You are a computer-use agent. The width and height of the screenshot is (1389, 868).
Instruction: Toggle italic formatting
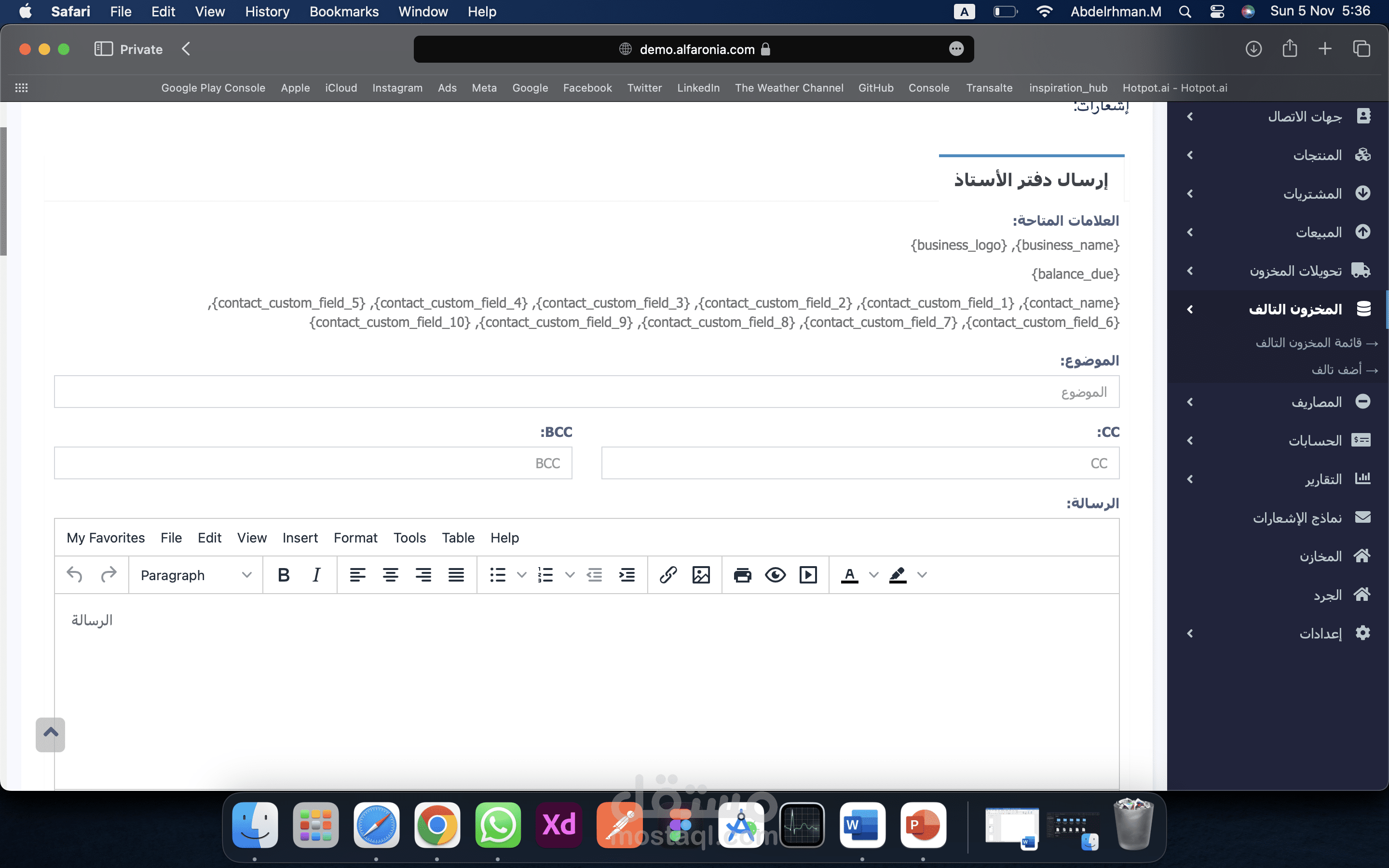(316, 575)
